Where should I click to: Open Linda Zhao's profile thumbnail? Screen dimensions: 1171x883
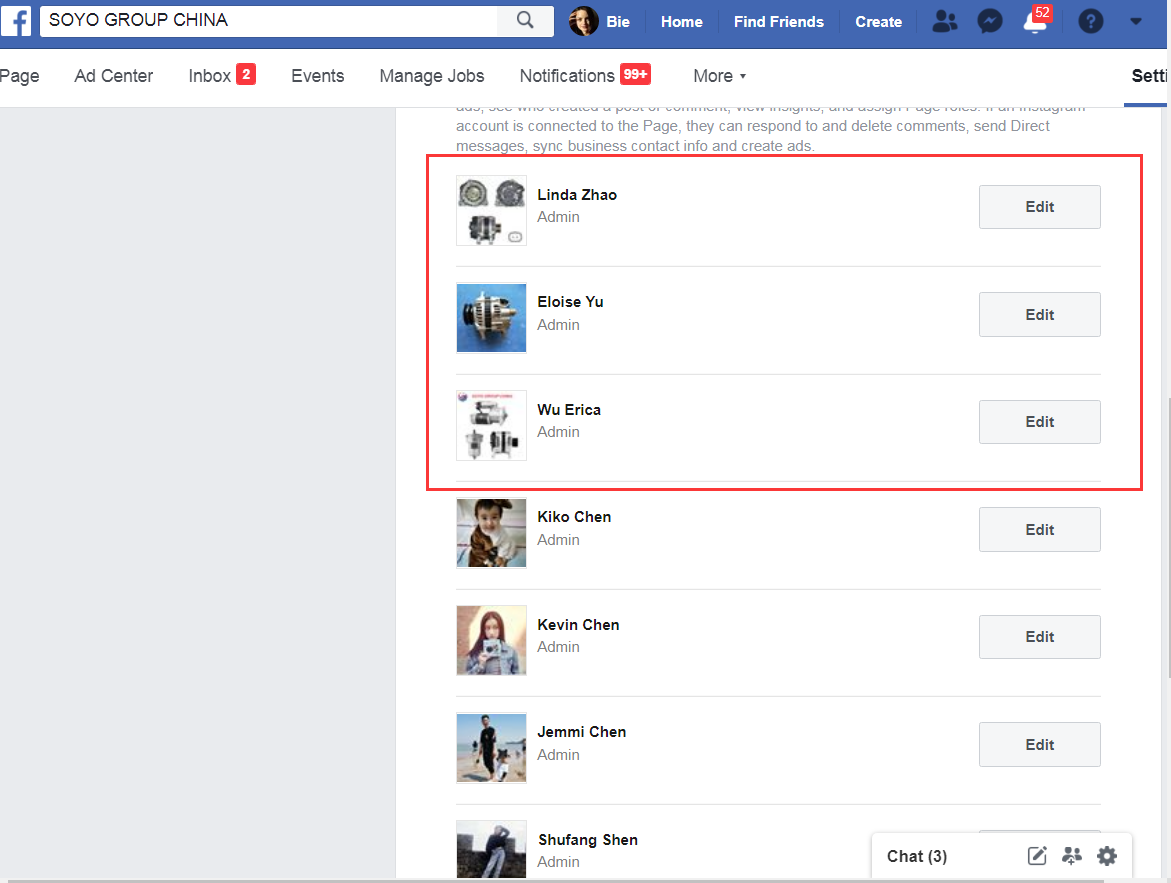pyautogui.click(x=491, y=211)
